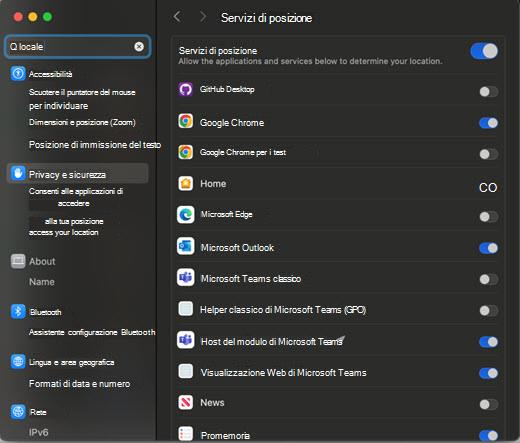Screen dimensions: 520x443
Task: Open Assistente configurazione Bluetooth result
Action: point(92,332)
